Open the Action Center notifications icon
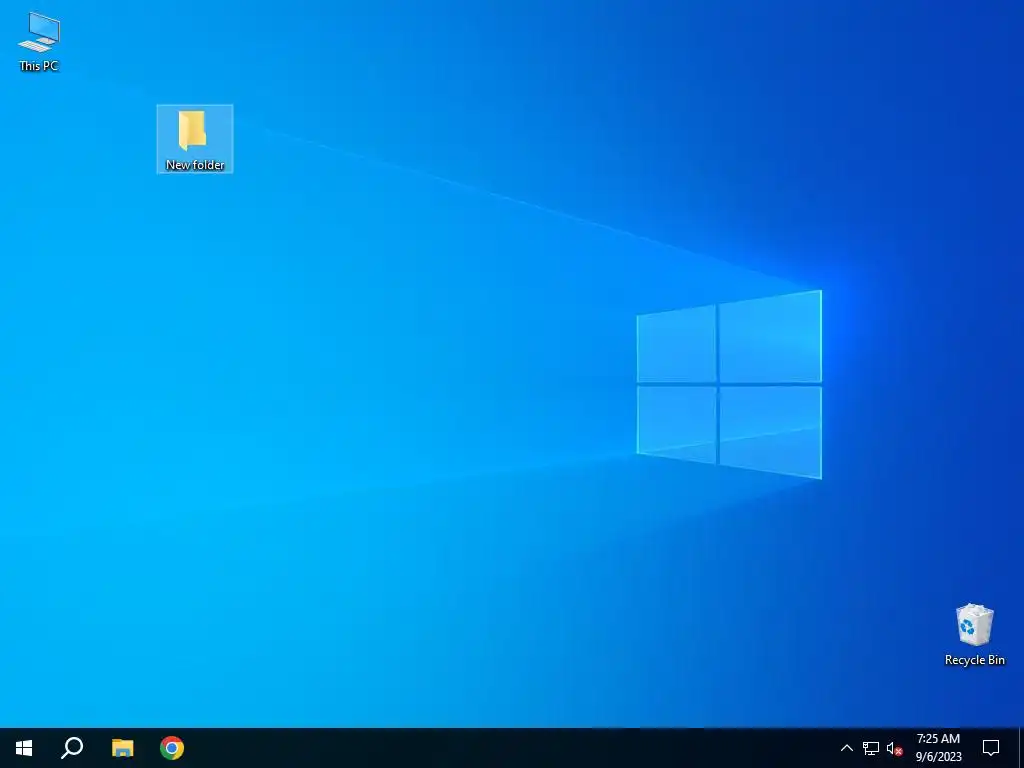The width and height of the screenshot is (1024, 768). tap(991, 748)
